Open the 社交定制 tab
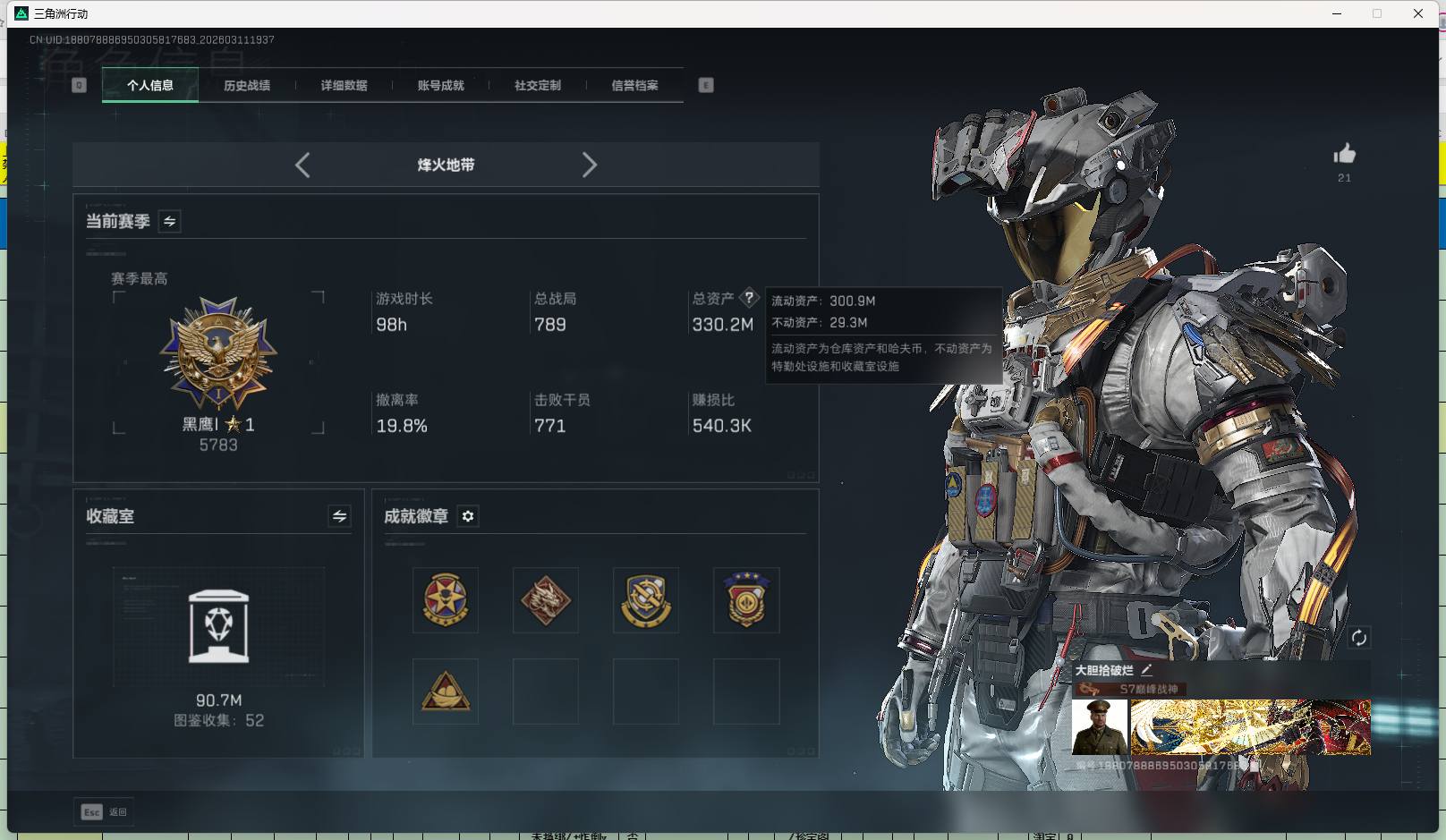This screenshot has width=1446, height=840. click(537, 85)
